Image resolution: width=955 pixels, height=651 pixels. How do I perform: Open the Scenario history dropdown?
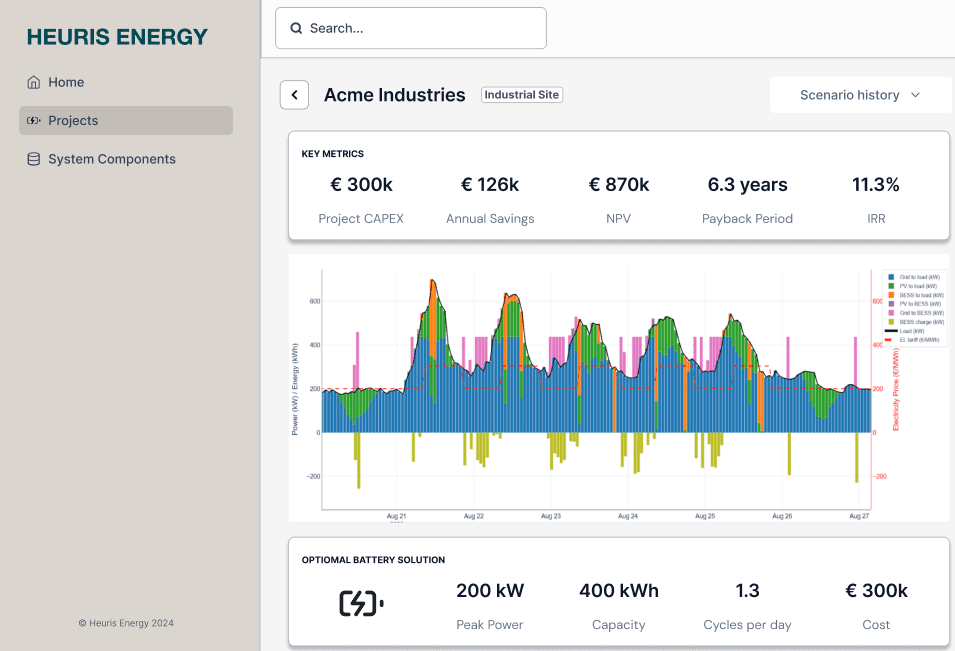coord(861,95)
